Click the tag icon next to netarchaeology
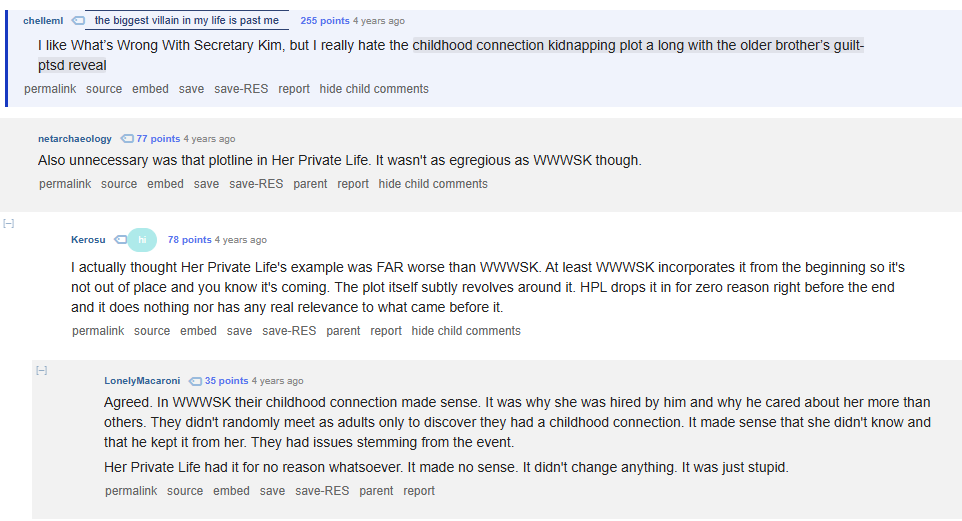The image size is (962, 521). 127,139
